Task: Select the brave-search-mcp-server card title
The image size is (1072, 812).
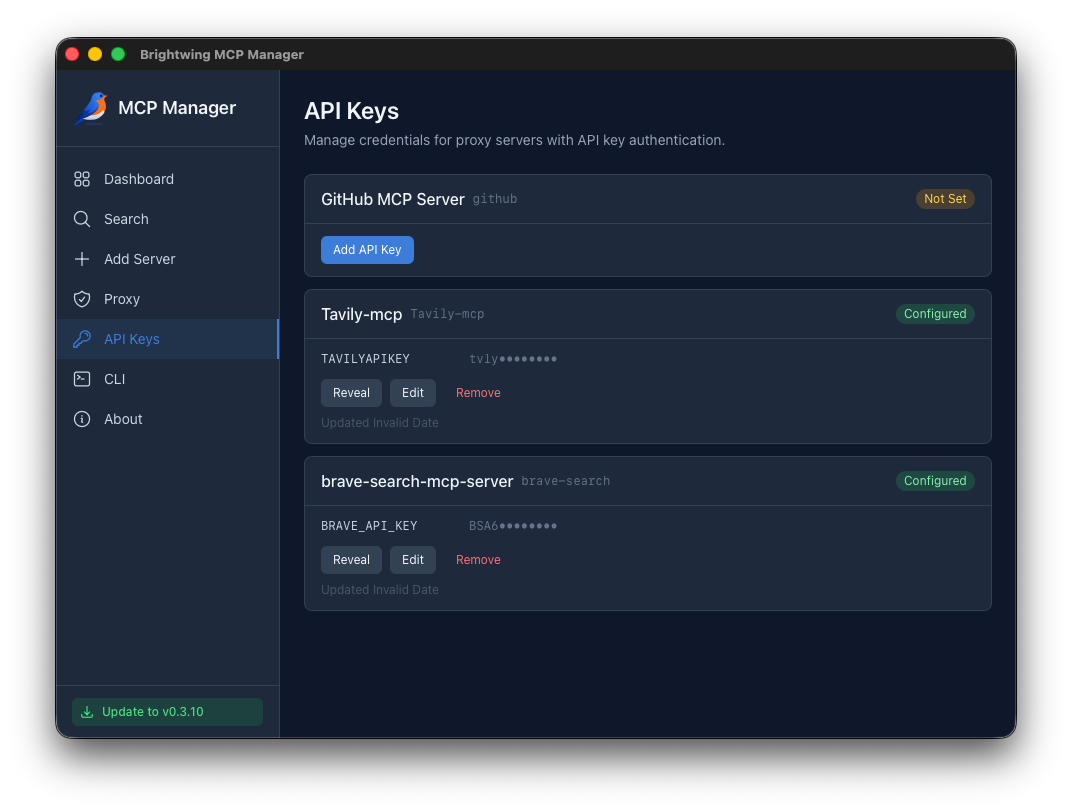Action: [417, 481]
